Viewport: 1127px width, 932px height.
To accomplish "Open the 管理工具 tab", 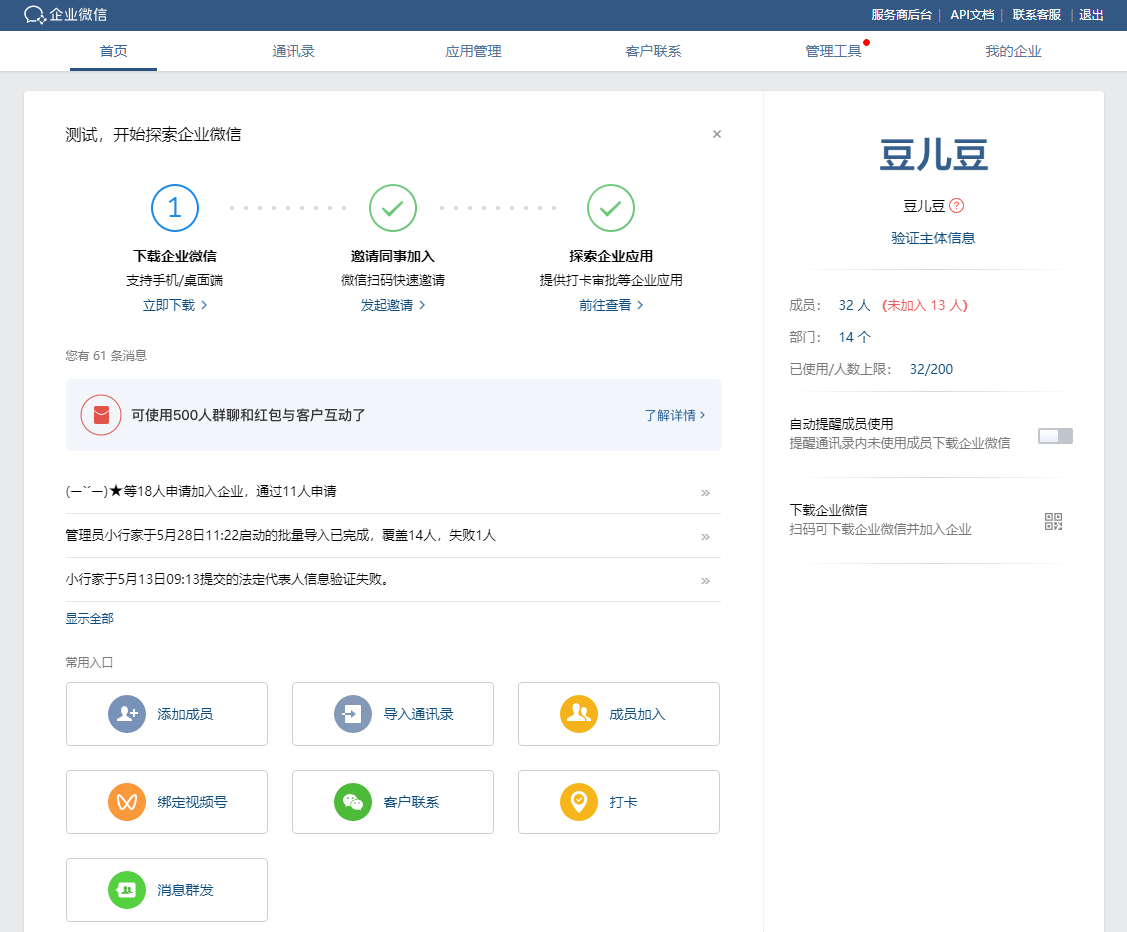I will (833, 51).
